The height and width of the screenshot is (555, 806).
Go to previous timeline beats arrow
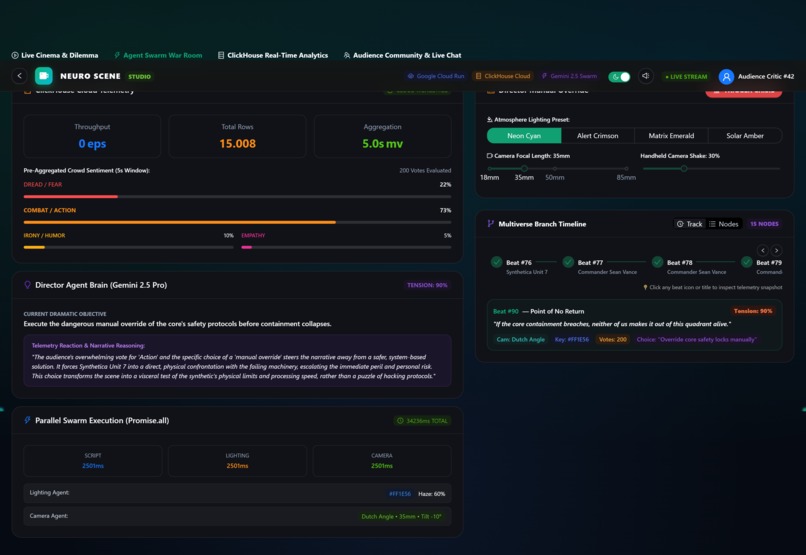(x=763, y=250)
